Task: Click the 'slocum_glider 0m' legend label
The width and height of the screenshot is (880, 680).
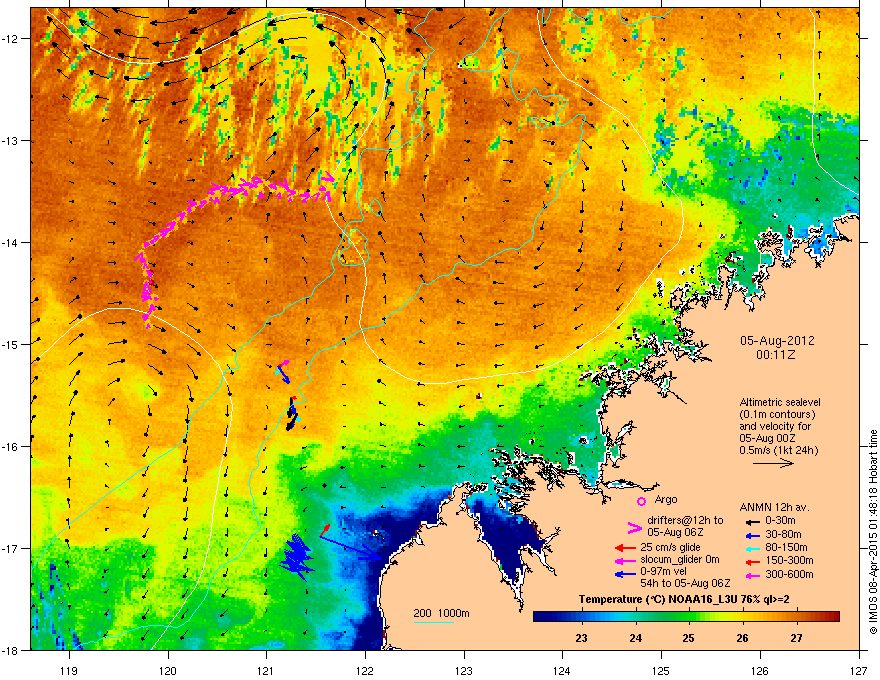Action: [x=680, y=560]
